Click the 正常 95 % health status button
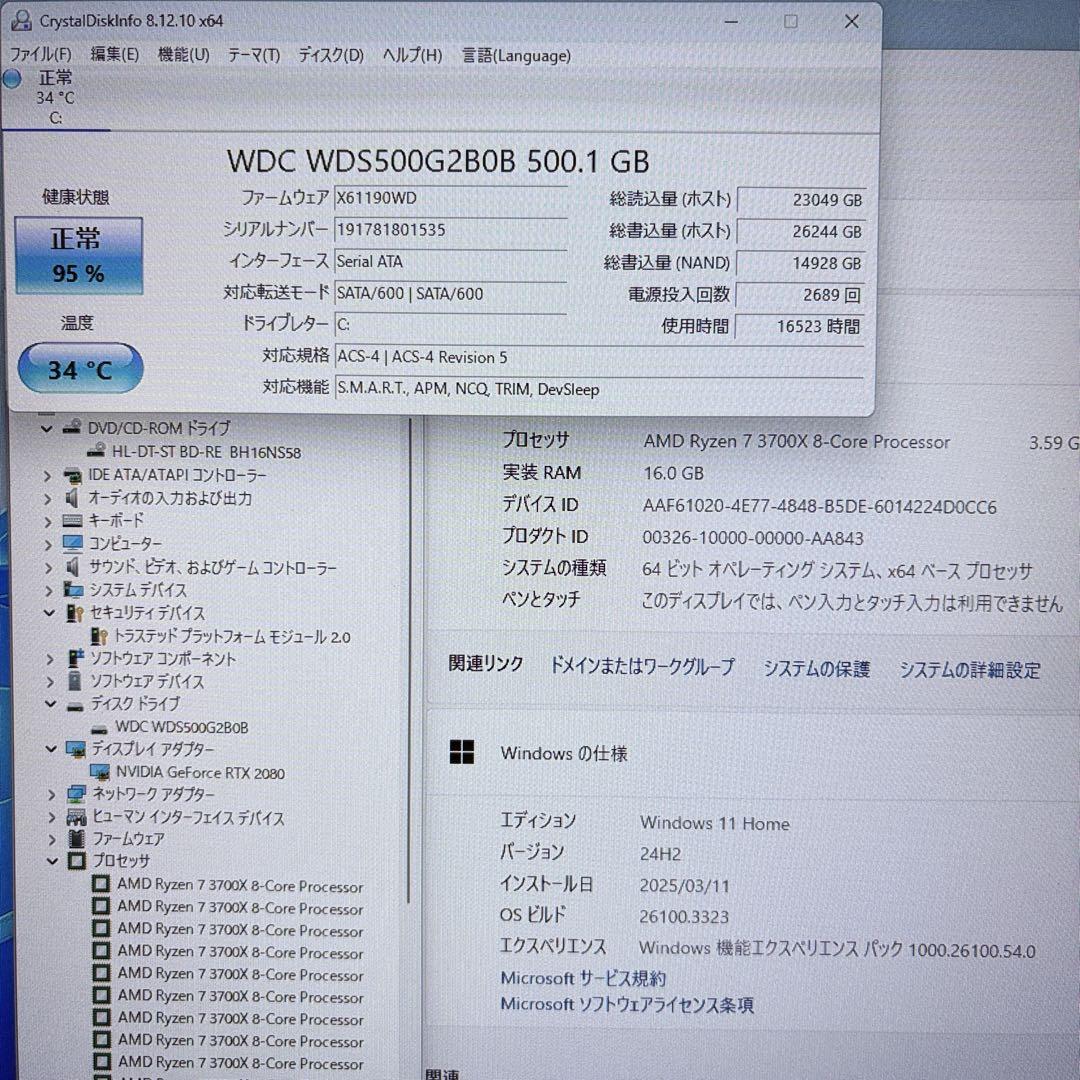1080x1080 pixels. (79, 256)
